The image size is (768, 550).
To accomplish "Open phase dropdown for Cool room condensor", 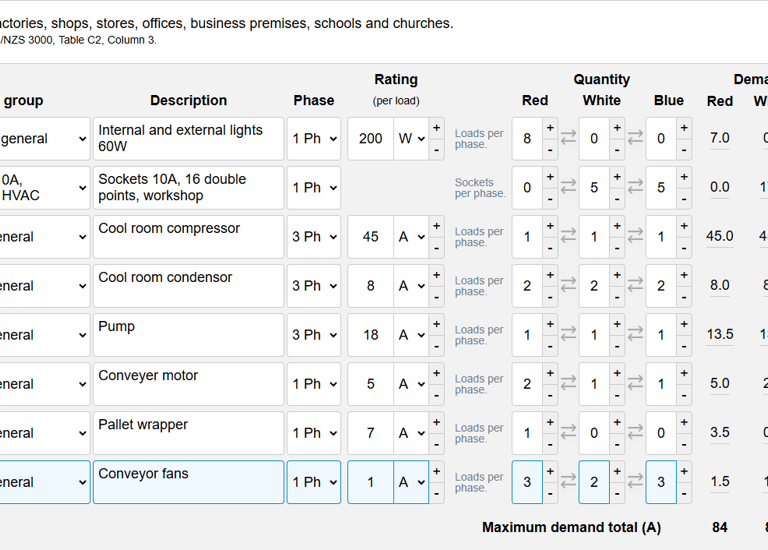I will coord(313,286).
